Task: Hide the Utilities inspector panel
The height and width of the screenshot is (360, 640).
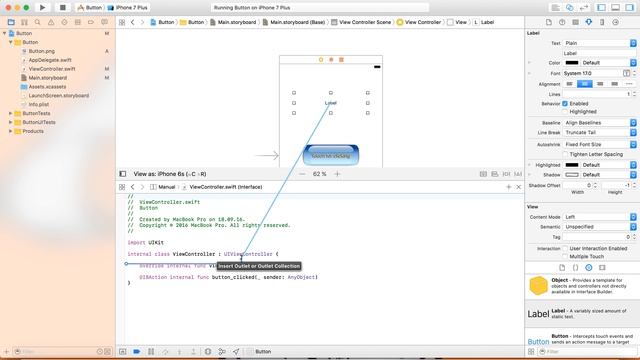Action: [629, 7]
